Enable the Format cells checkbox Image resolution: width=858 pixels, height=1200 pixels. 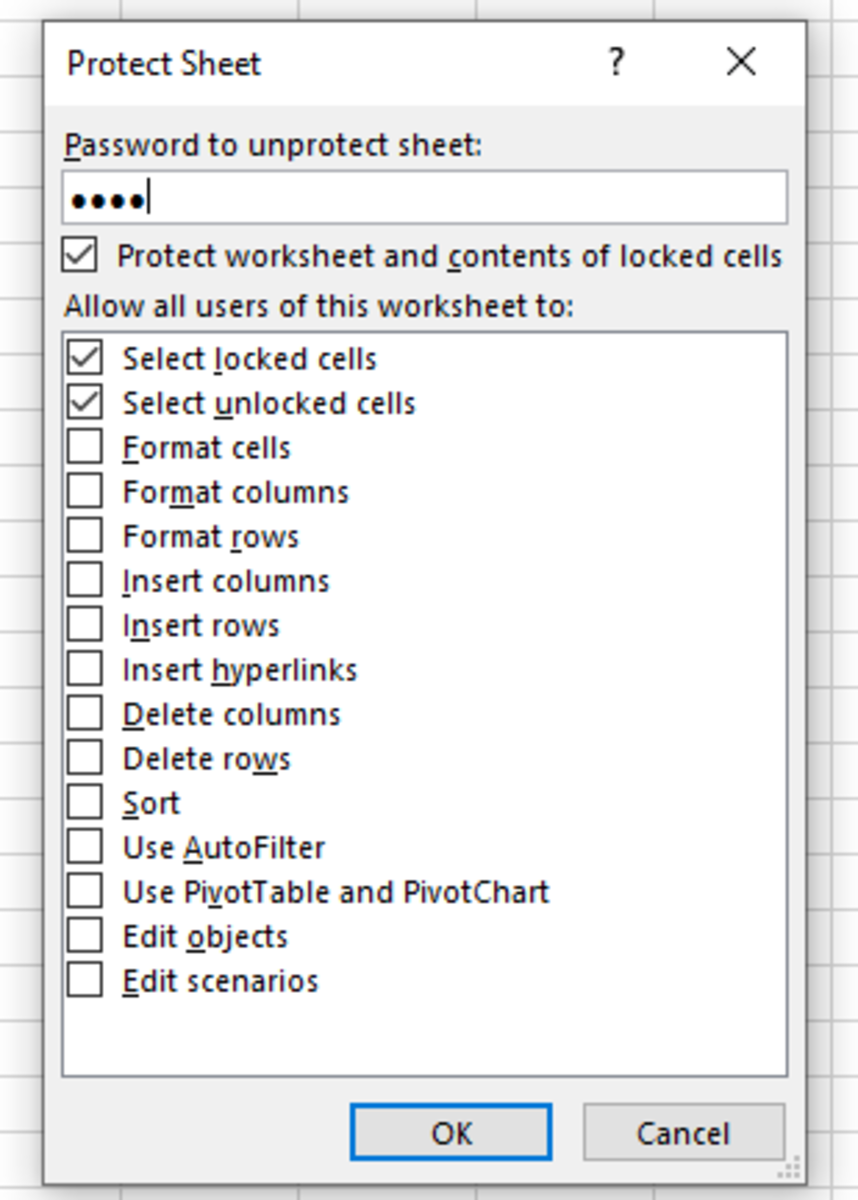click(85, 447)
